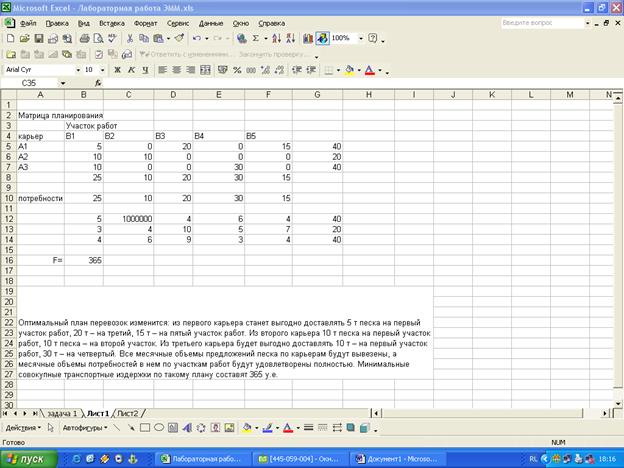
Task: Insert a picture from file
Action: pos(230,428)
